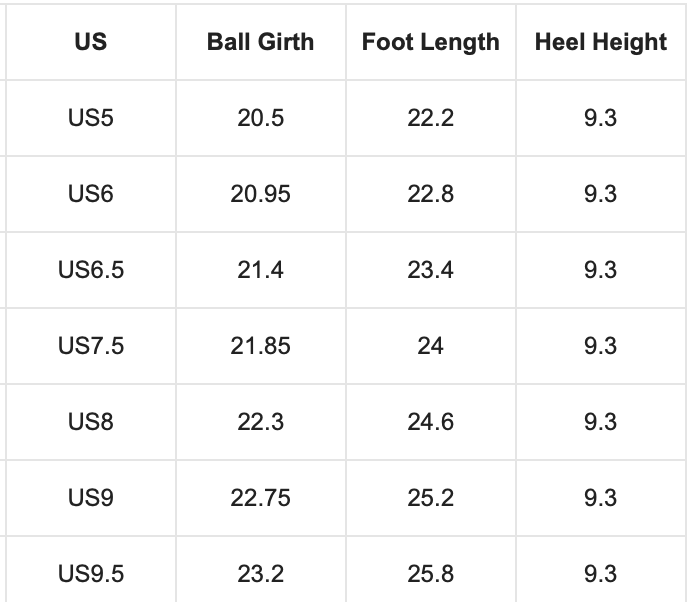Click the 21.85 ball girth cell
This screenshot has height=602, width=692.
(261, 346)
